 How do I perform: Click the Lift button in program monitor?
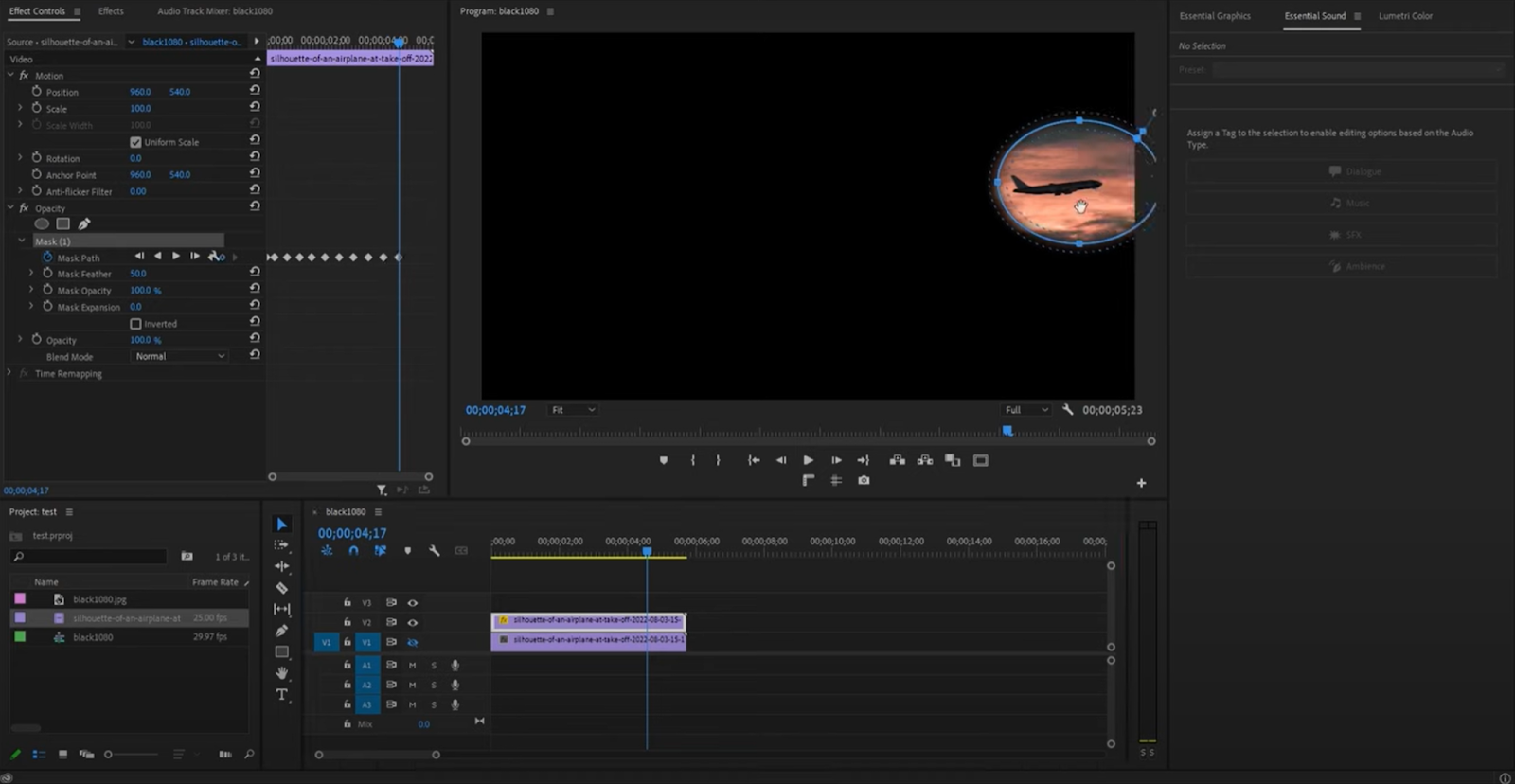[897, 460]
